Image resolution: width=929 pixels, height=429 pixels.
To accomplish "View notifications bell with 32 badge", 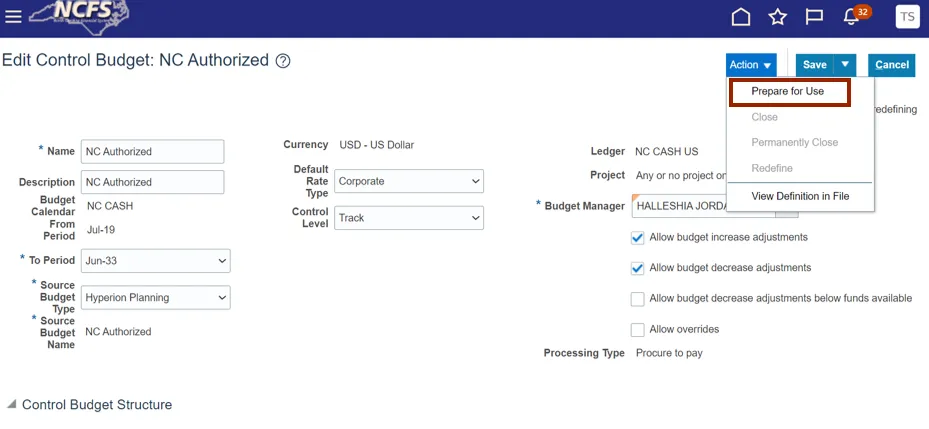I will 853,17.
